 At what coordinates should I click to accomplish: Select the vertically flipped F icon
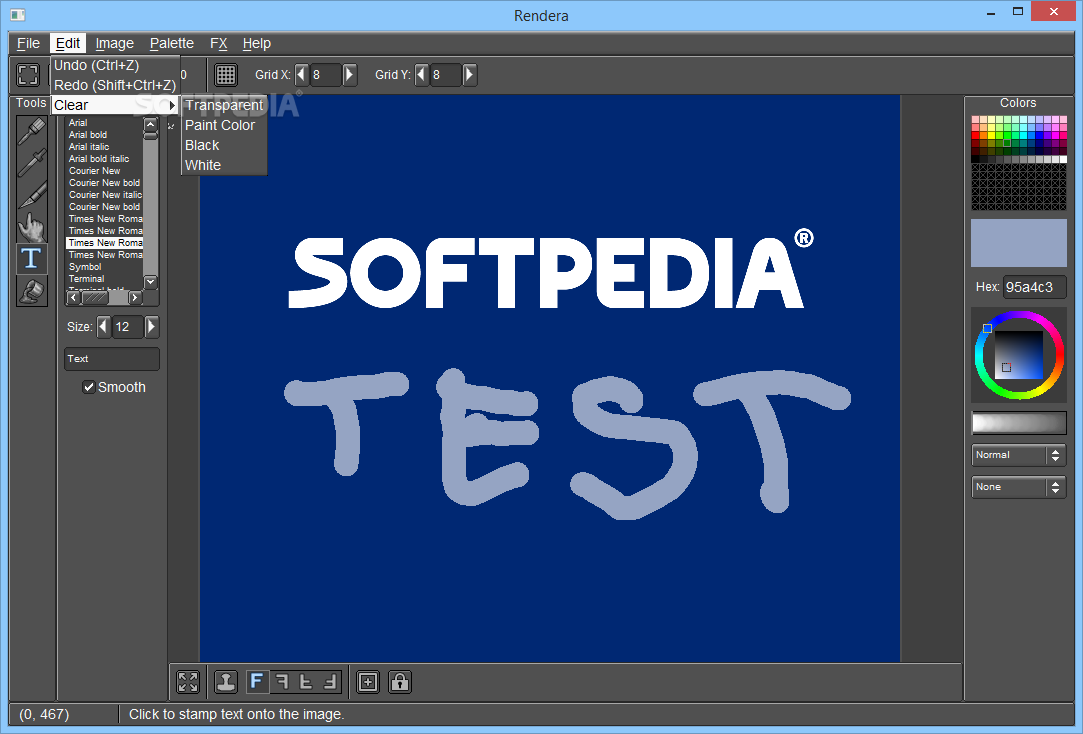click(306, 682)
